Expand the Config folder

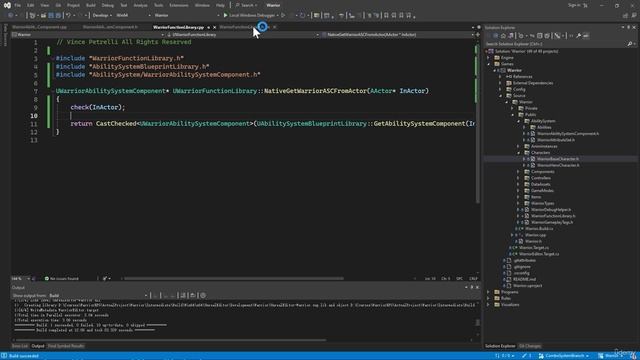(500, 89)
